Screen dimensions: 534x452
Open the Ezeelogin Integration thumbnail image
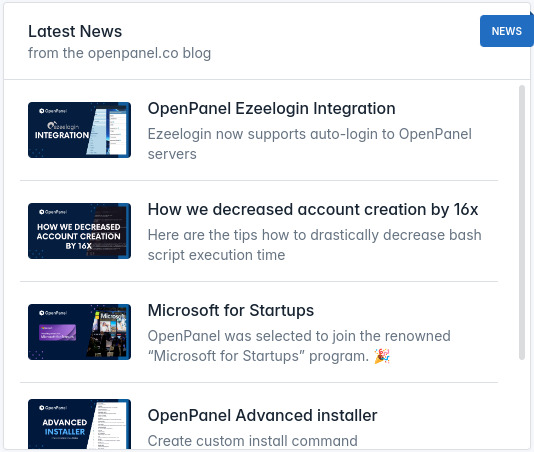[79, 130]
